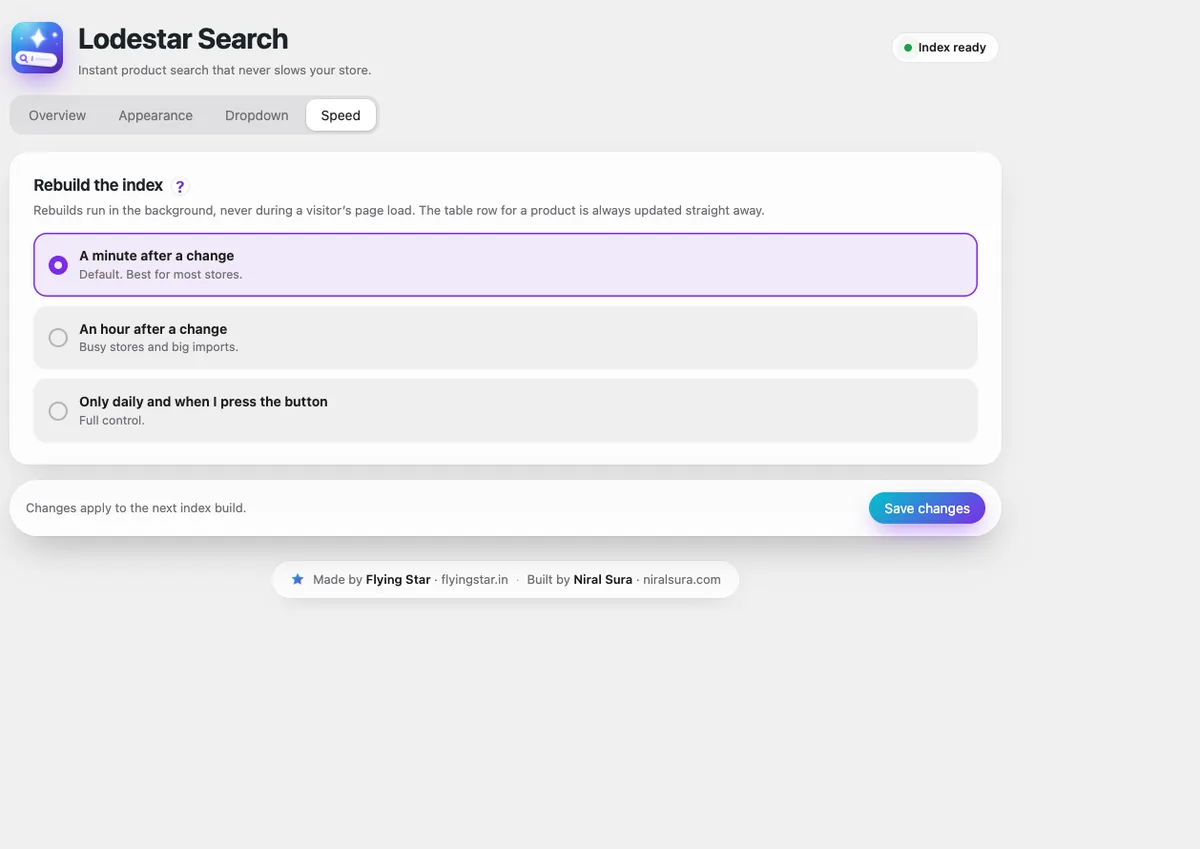
Task: Select the An hour after a change radio
Action: point(58,337)
